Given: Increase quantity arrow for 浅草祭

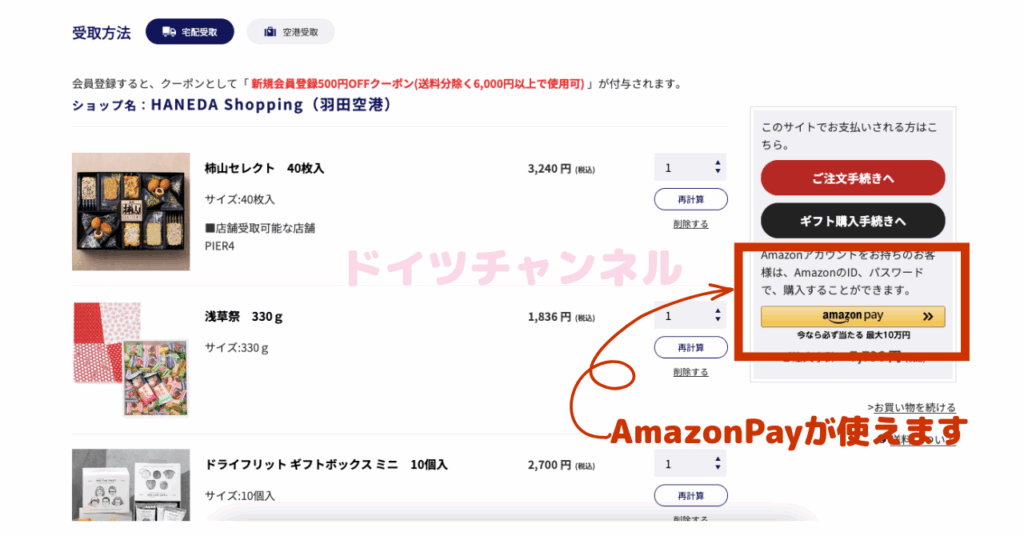Looking at the screenshot, I should pos(718,311).
